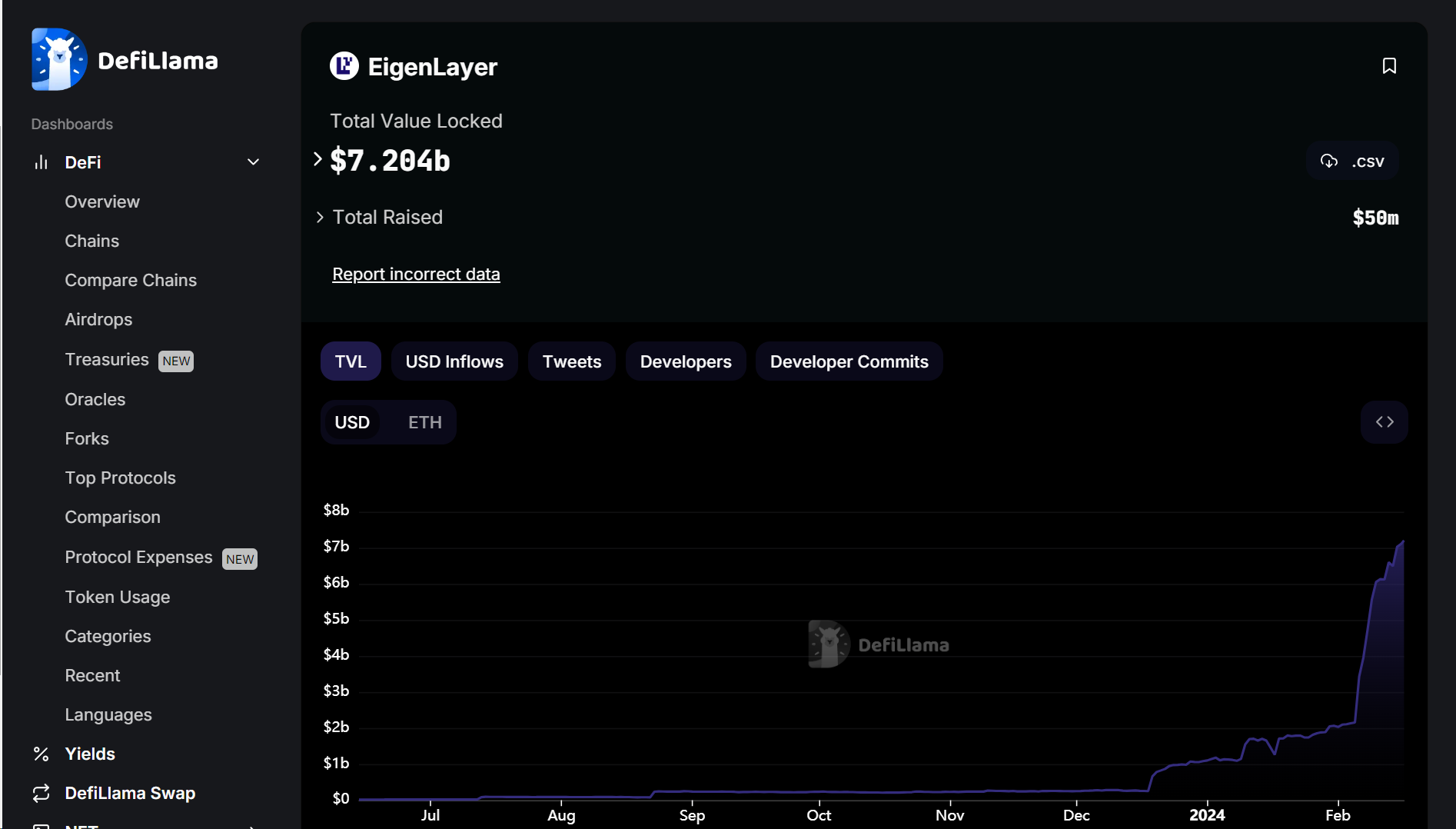This screenshot has height=829, width=1456.
Task: Bookmark EigenLayer with the bookmark icon
Action: pos(1389,66)
